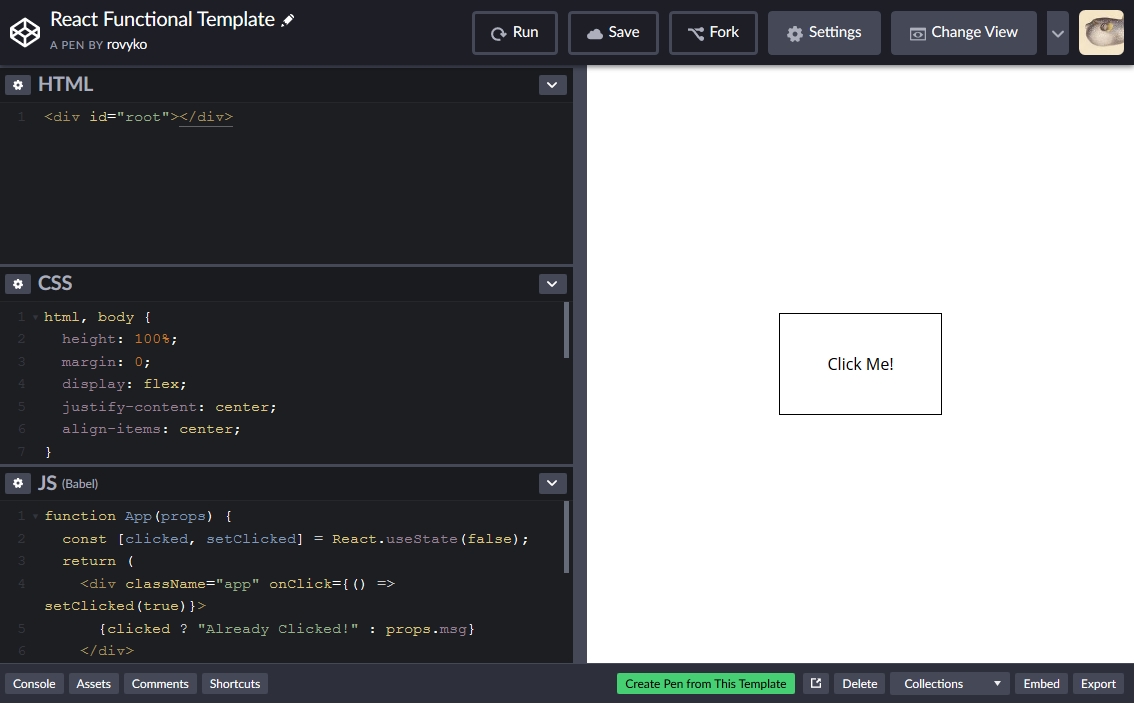Click the 'display: flex;' CSS line
The width and height of the screenshot is (1134, 703).
[124, 384]
